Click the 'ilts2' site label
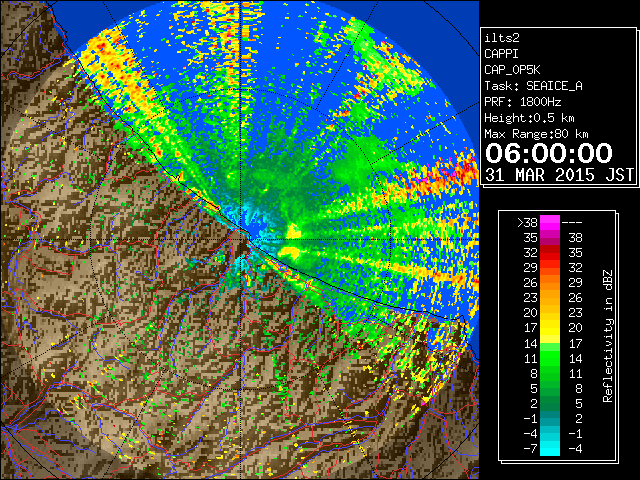This screenshot has width=640, height=480. (502, 38)
